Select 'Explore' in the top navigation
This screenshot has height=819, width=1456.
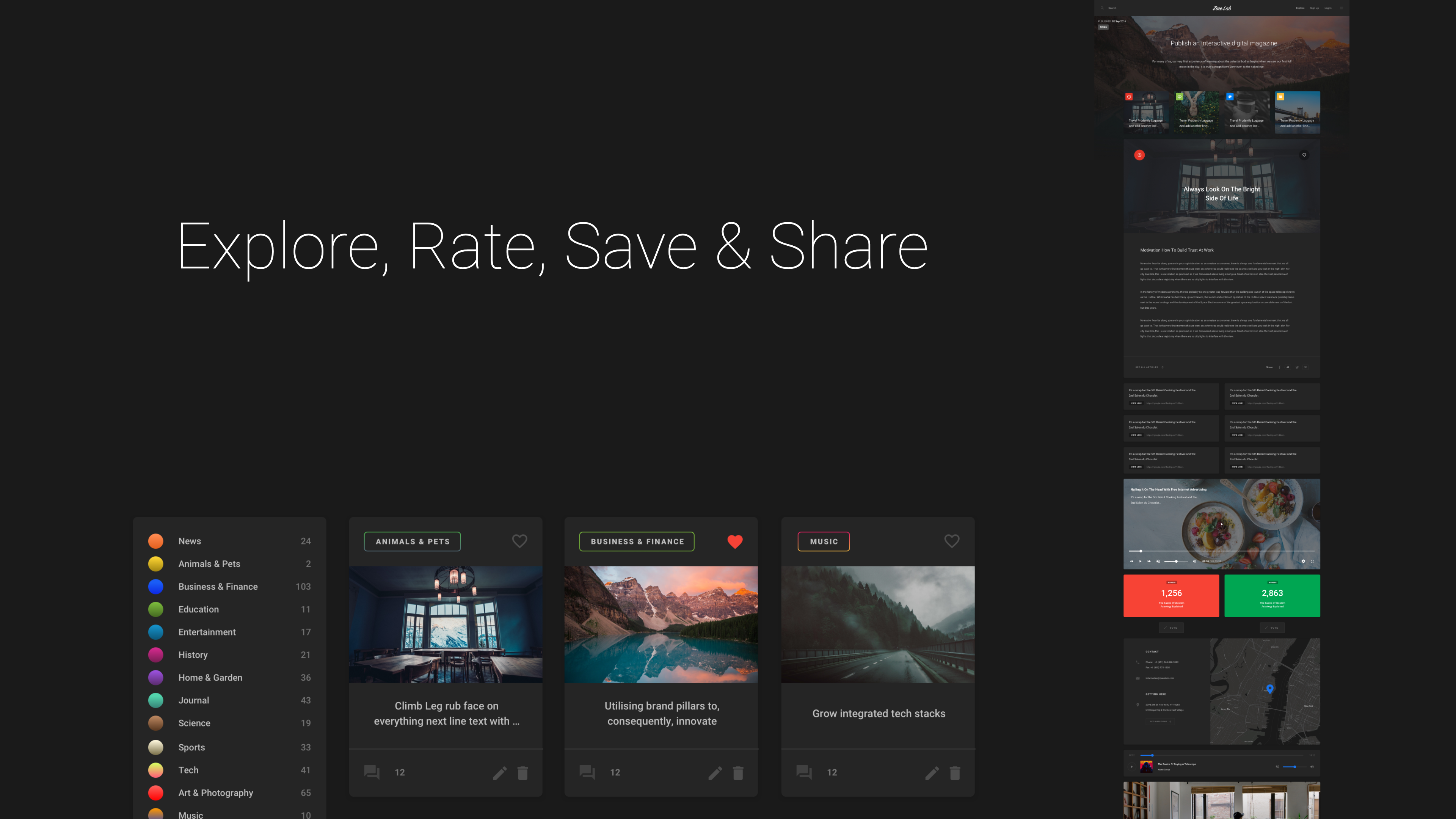[1301, 8]
